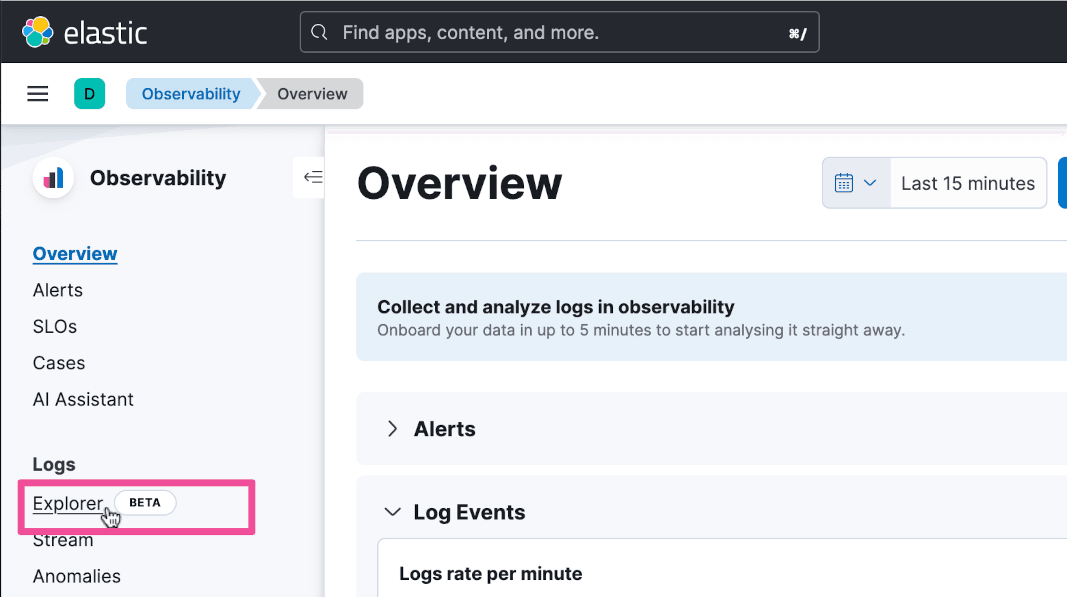Click the Observability breadcrumb
1067x597 pixels.
coord(190,94)
